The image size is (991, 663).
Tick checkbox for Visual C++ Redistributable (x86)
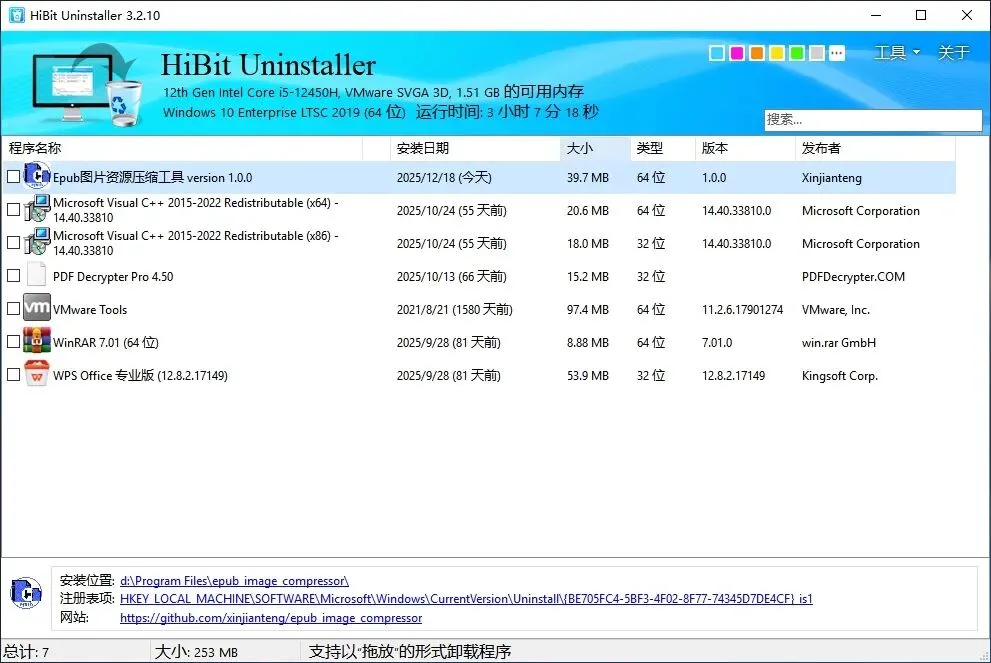(x=13, y=243)
